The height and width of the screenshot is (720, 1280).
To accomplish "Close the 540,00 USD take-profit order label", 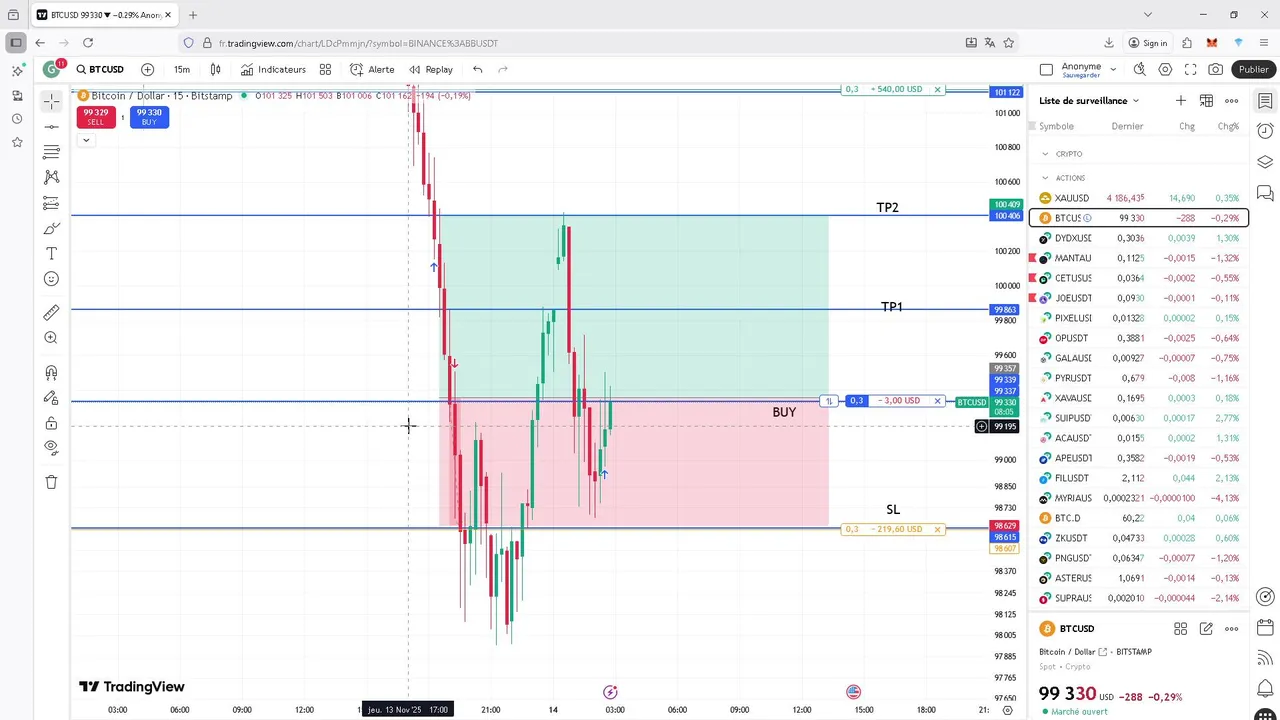I will [937, 89].
